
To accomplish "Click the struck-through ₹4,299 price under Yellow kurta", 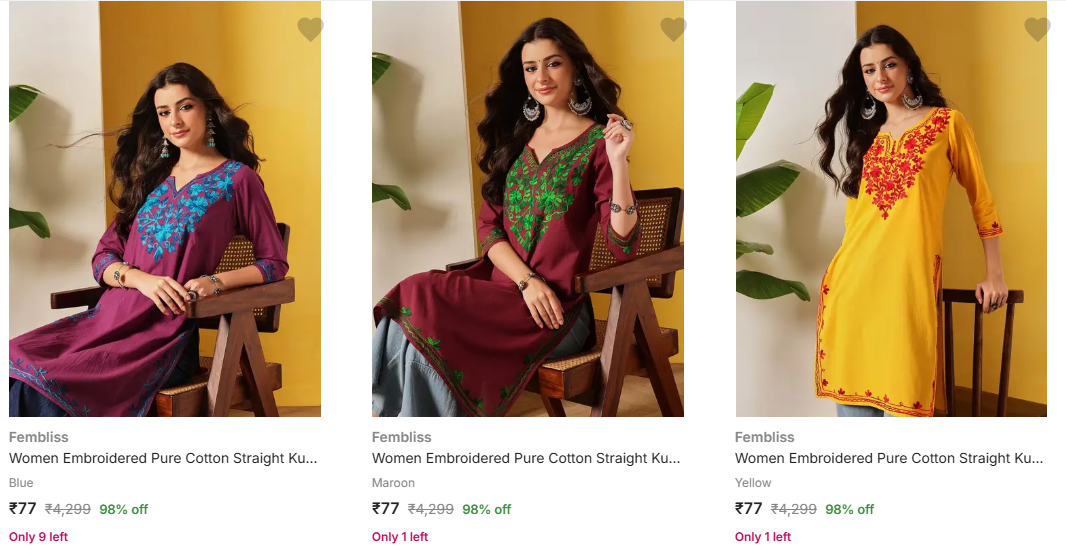I will [x=793, y=509].
